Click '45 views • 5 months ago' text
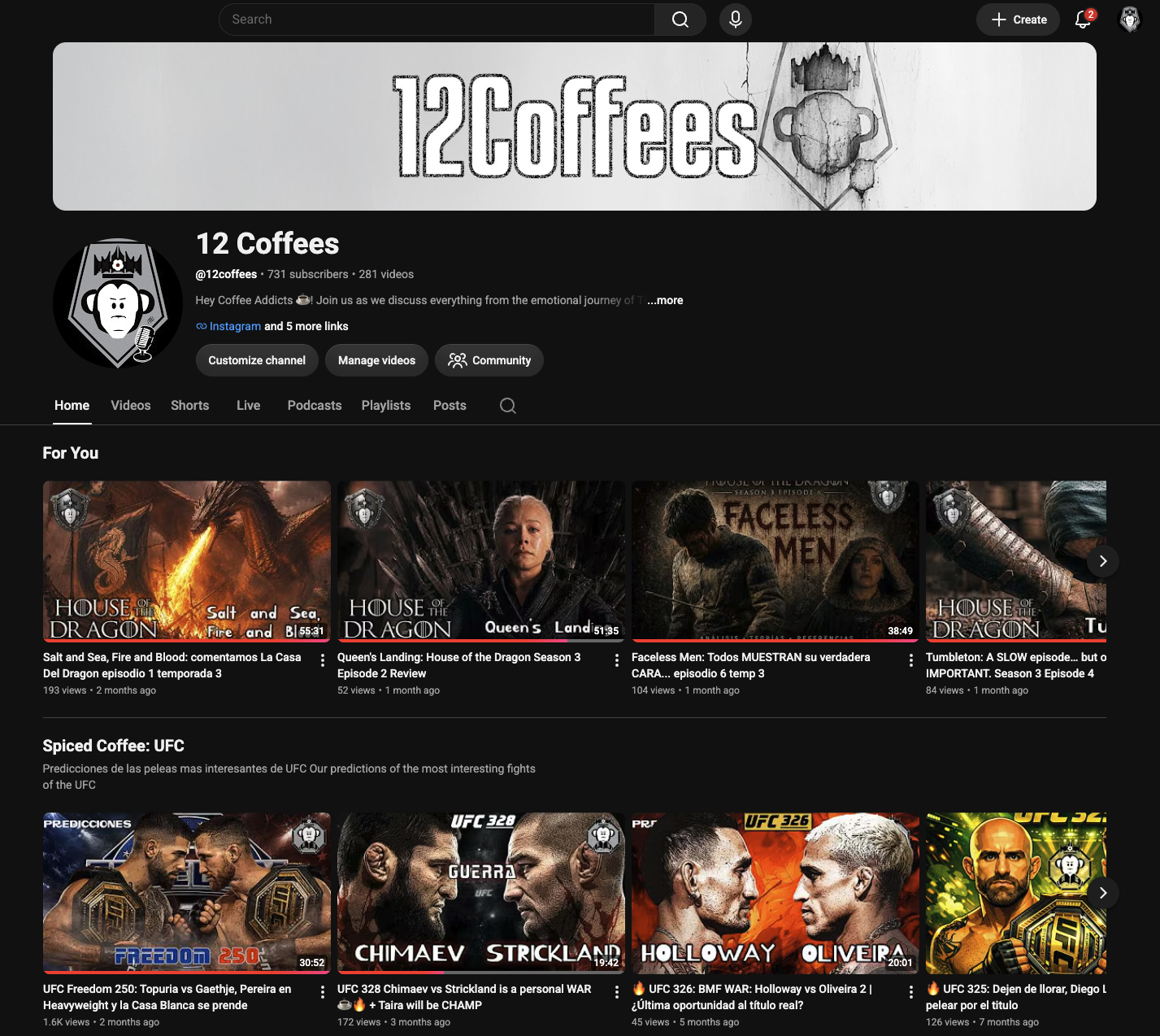The image size is (1160, 1036). click(685, 1022)
